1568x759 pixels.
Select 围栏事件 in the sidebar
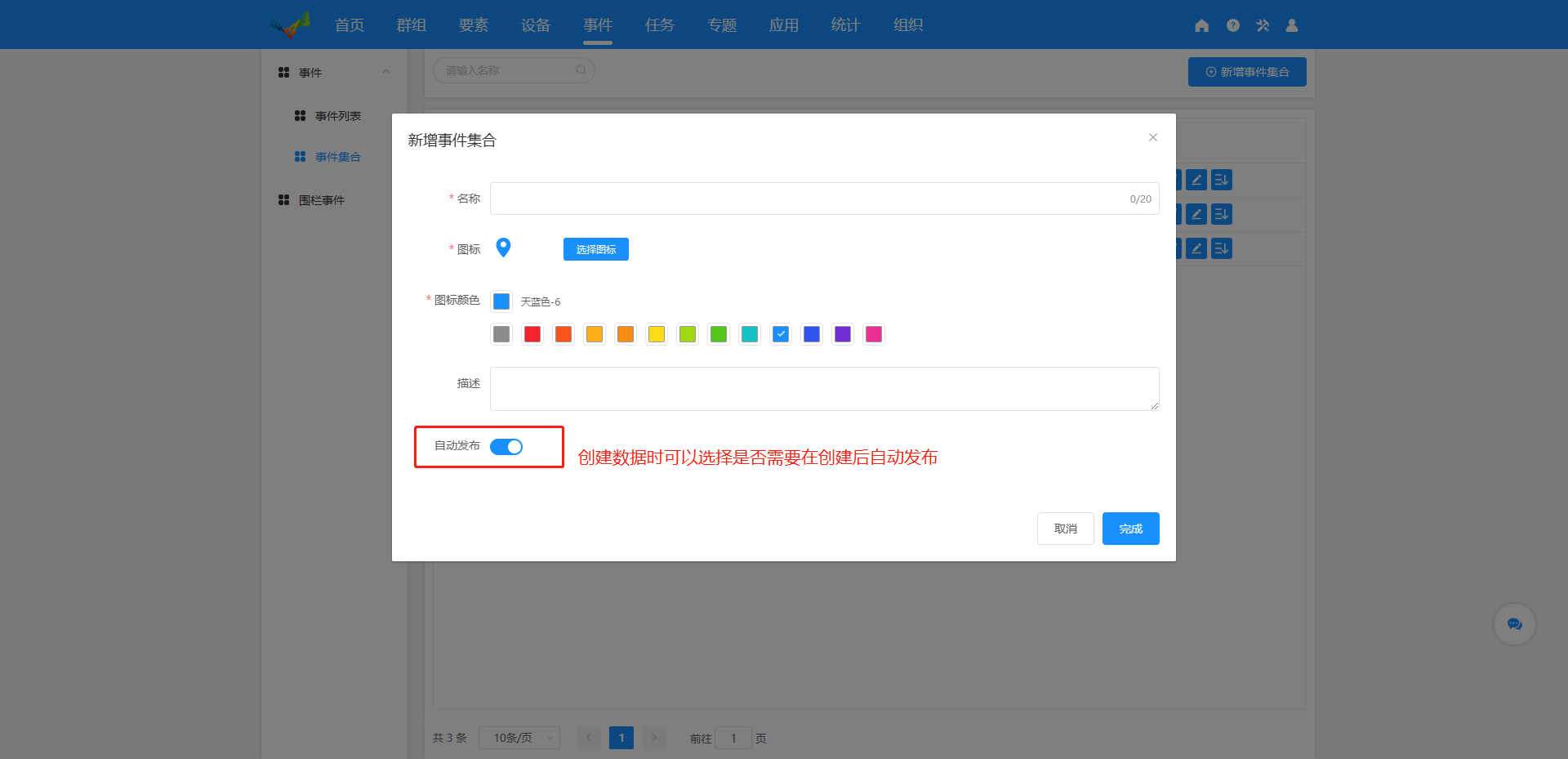322,200
